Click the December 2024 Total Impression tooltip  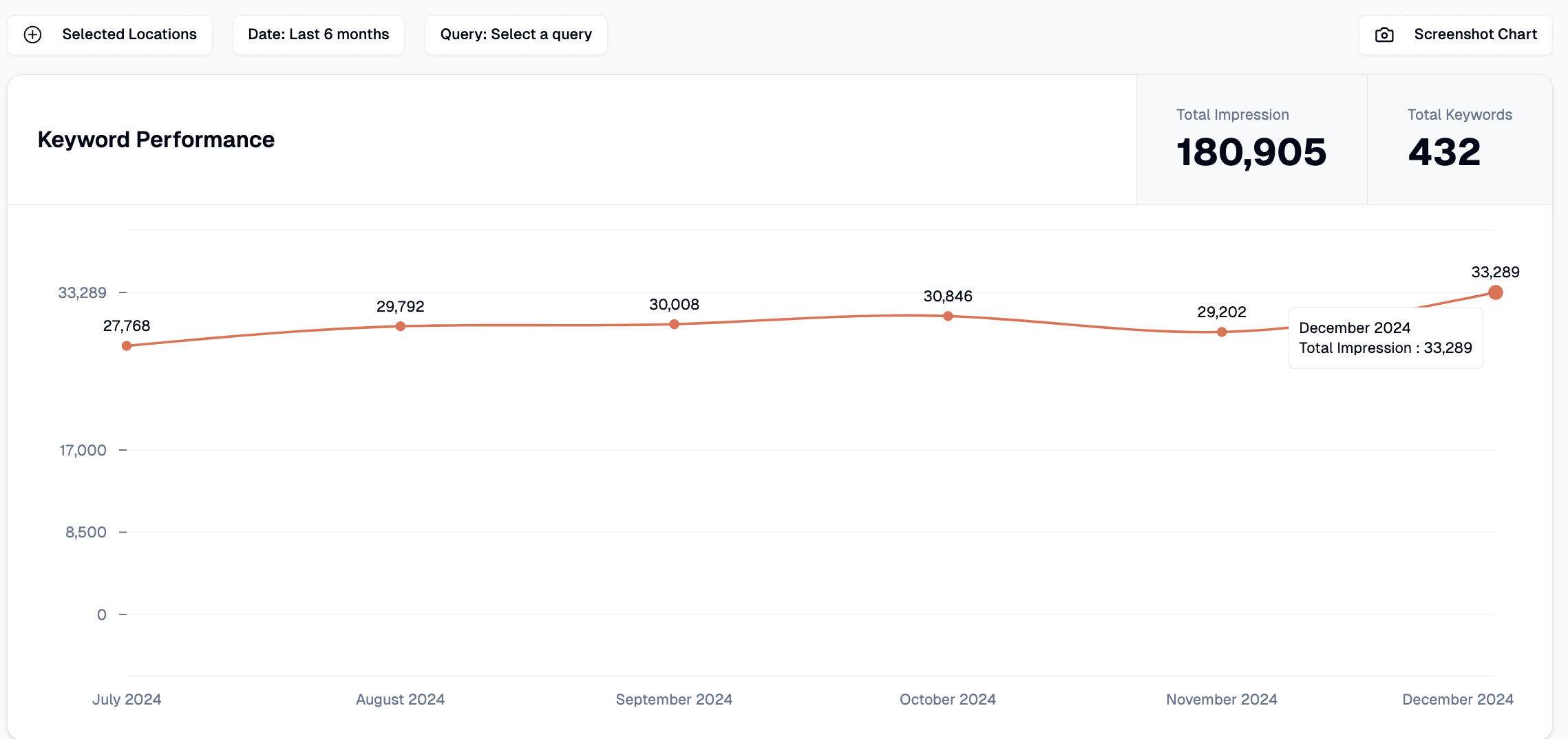coord(1385,338)
